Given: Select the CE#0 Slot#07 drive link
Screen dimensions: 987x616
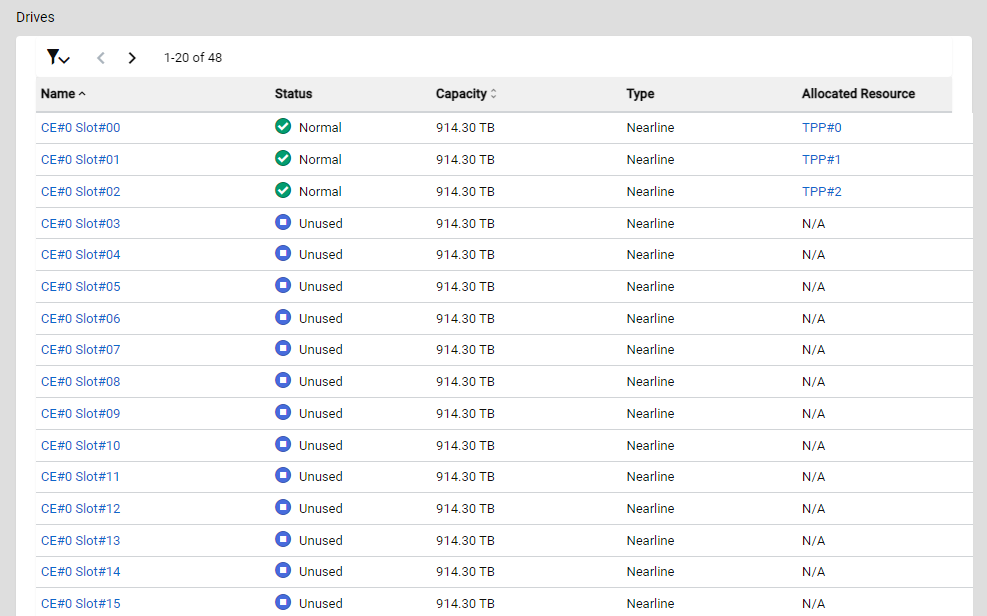Looking at the screenshot, I should click(x=80, y=350).
